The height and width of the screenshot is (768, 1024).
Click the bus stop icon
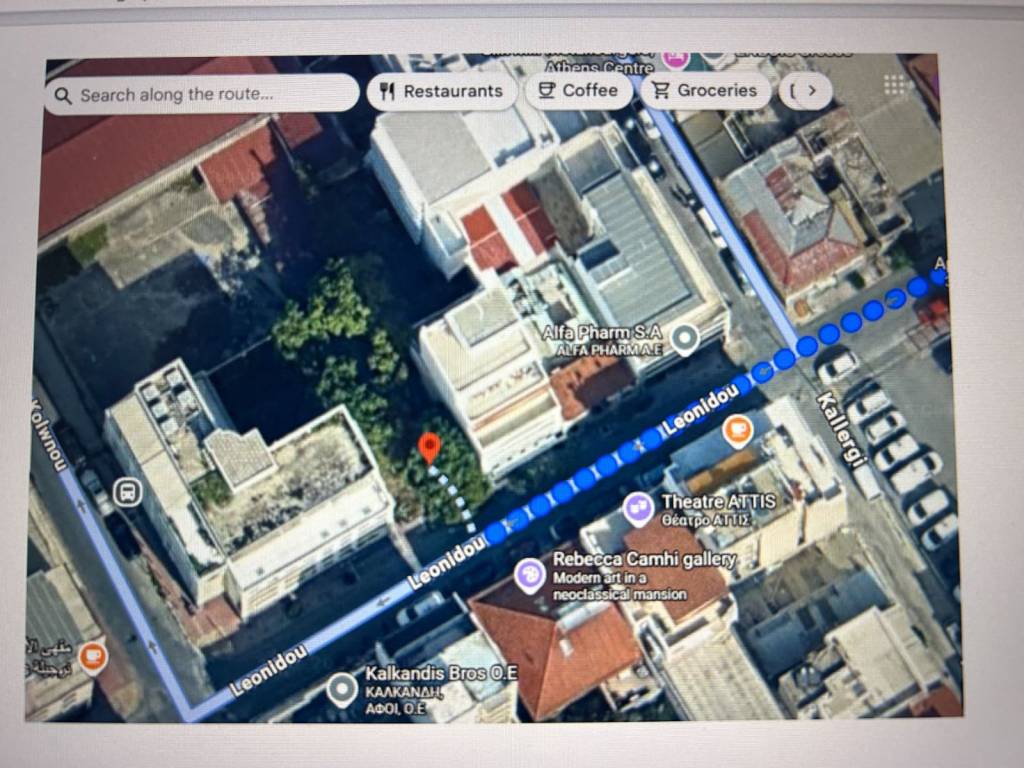[126, 491]
